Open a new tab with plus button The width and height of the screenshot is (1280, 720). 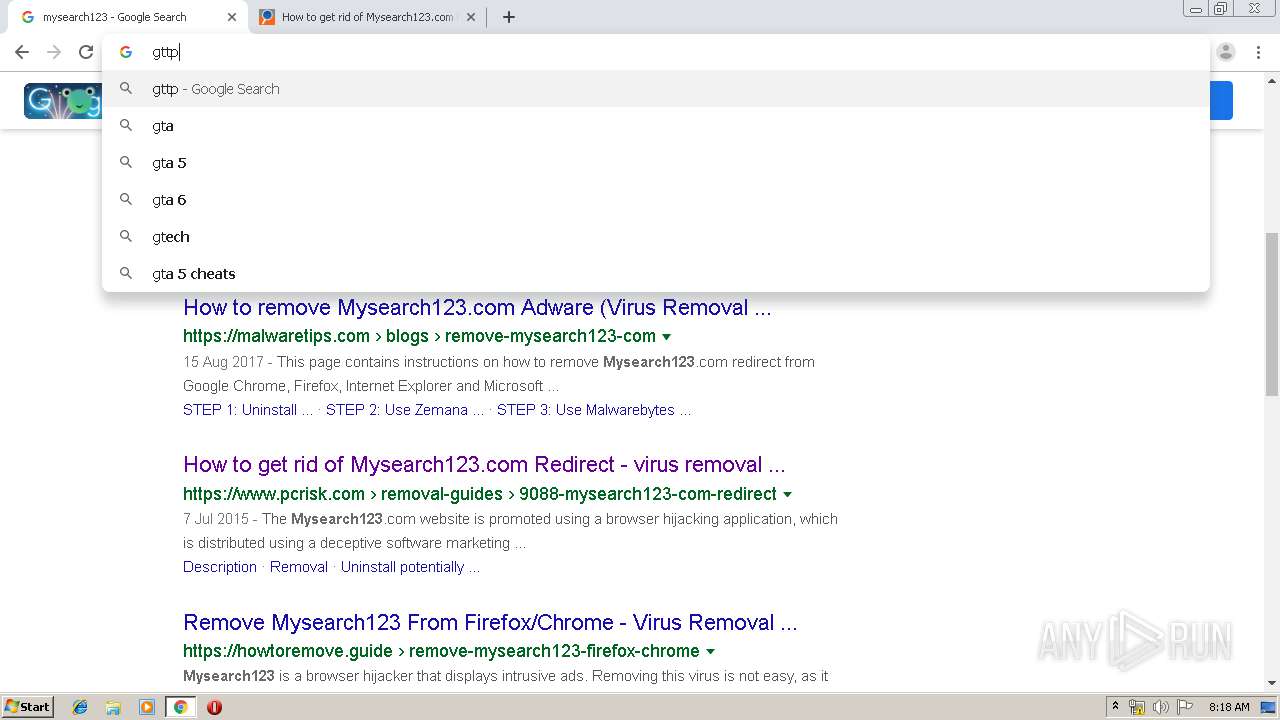pos(509,17)
